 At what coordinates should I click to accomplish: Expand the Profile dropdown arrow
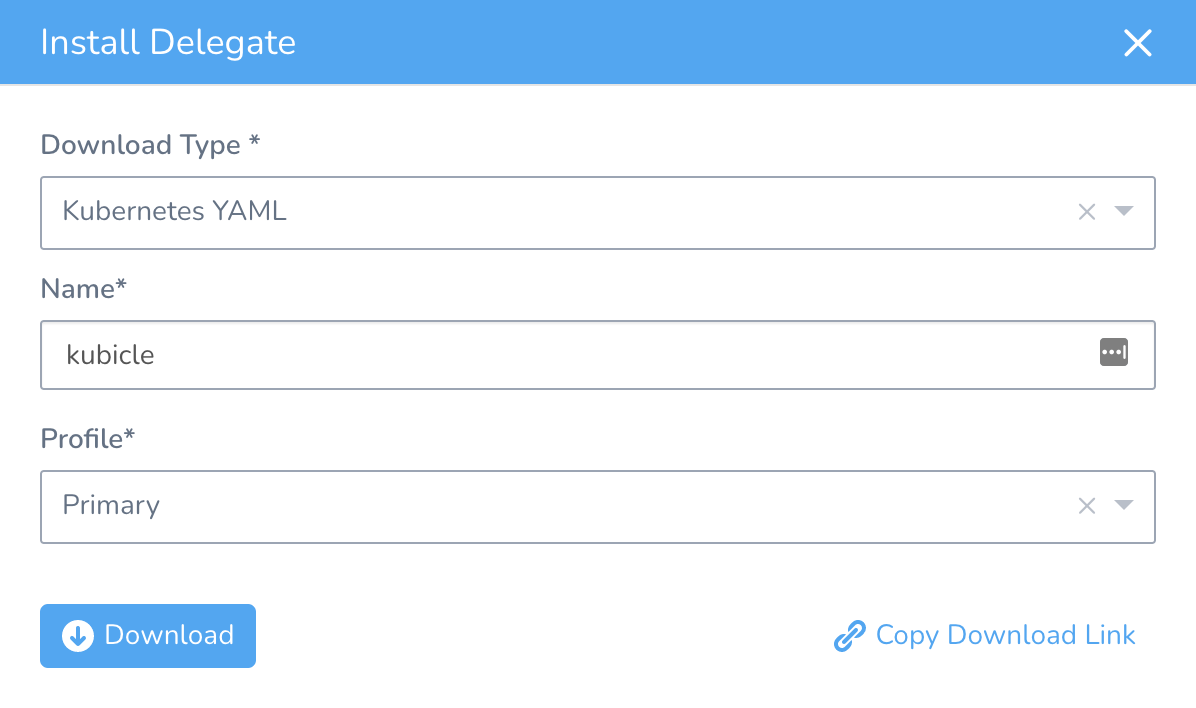[1124, 505]
